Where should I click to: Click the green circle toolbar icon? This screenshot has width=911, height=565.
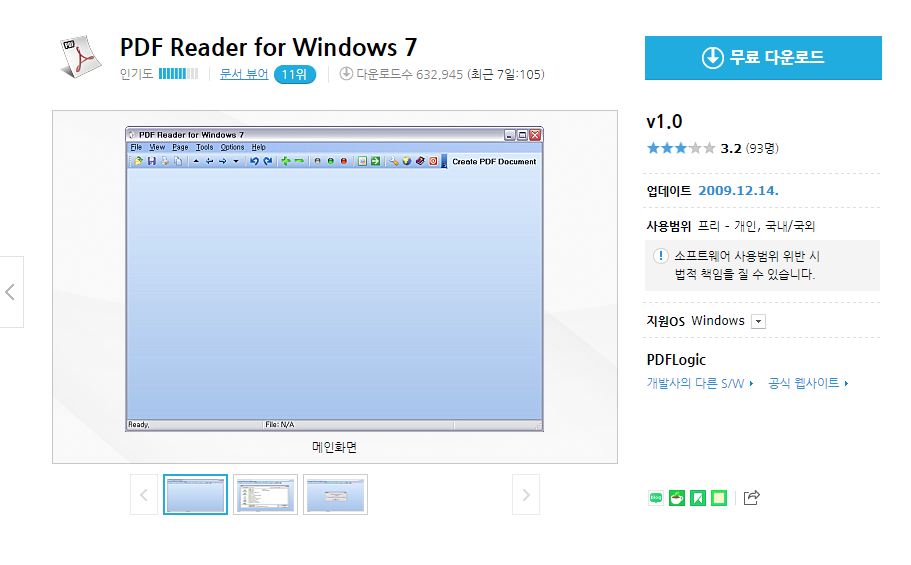click(331, 161)
